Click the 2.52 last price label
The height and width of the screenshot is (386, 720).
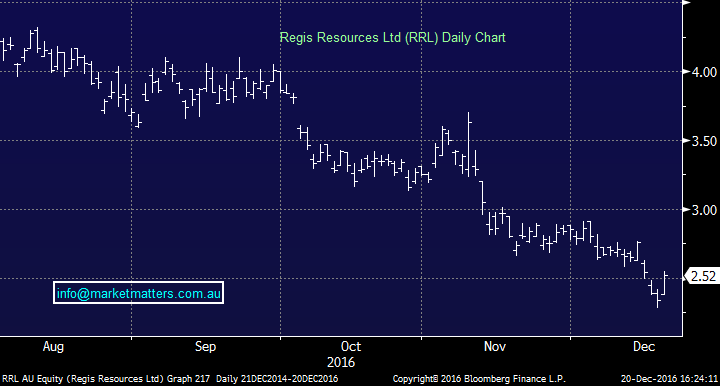pyautogui.click(x=703, y=276)
